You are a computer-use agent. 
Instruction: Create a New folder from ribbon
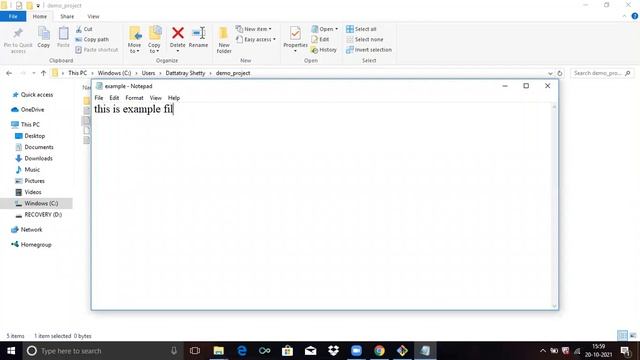coord(224,40)
